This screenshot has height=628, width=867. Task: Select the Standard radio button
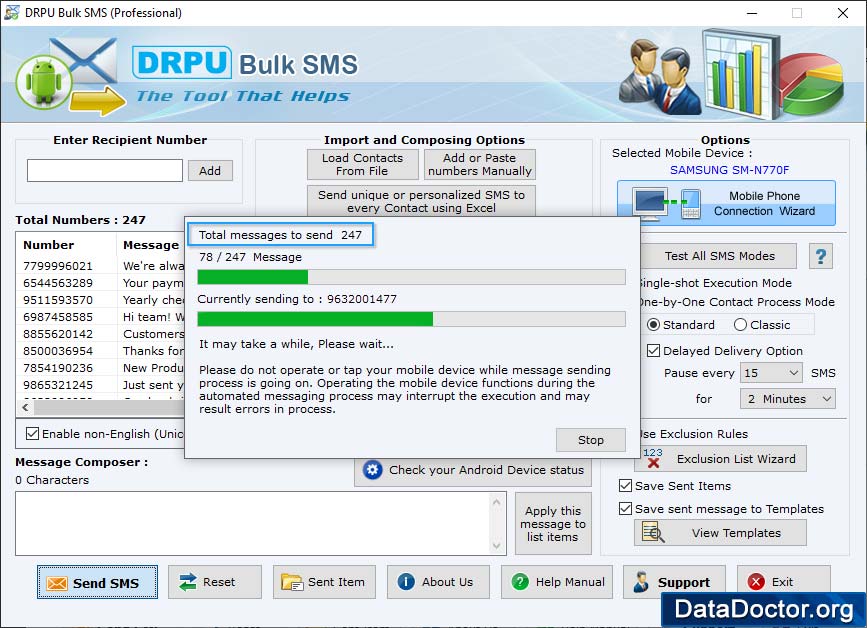[653, 325]
